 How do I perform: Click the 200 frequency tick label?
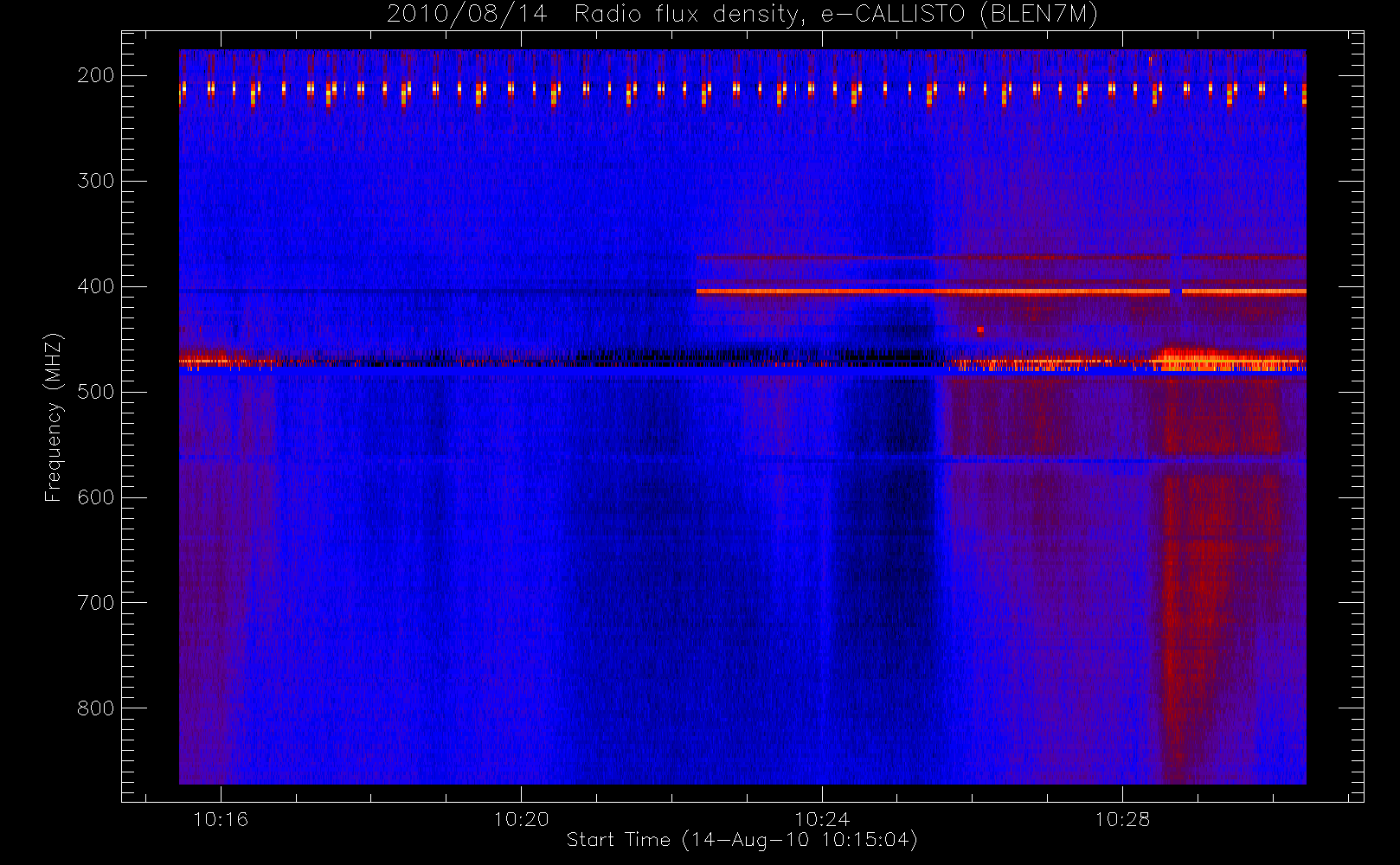click(x=96, y=75)
